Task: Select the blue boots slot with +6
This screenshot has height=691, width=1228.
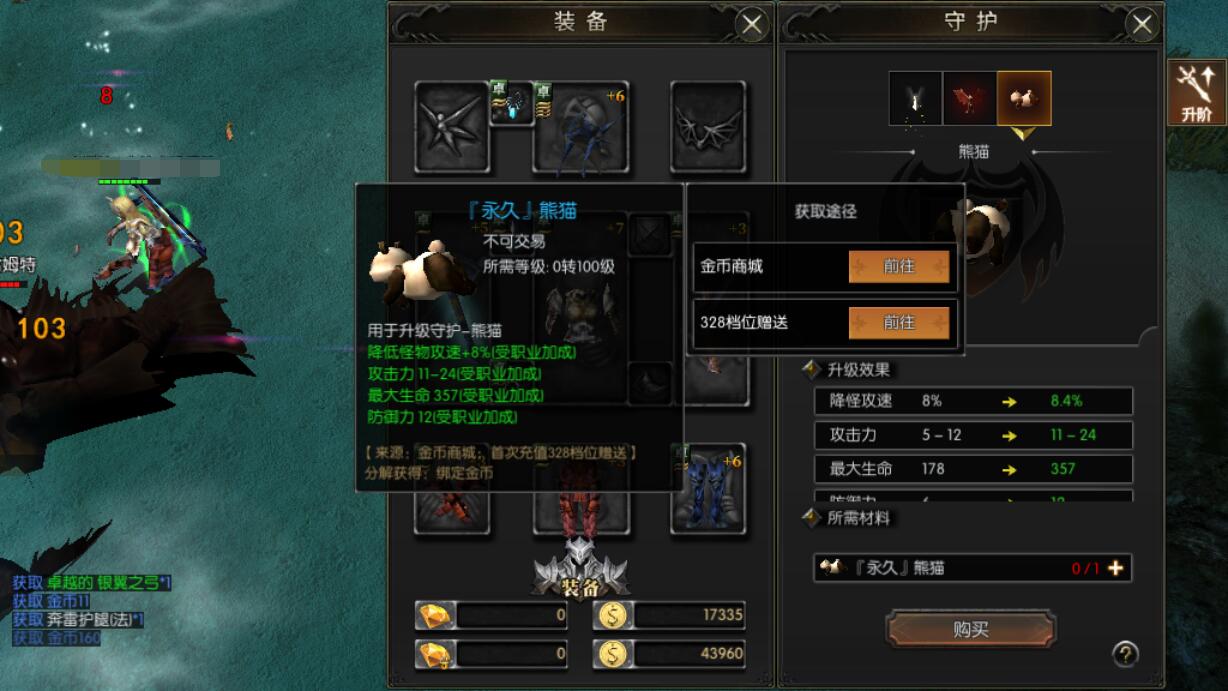Action: tap(708, 488)
